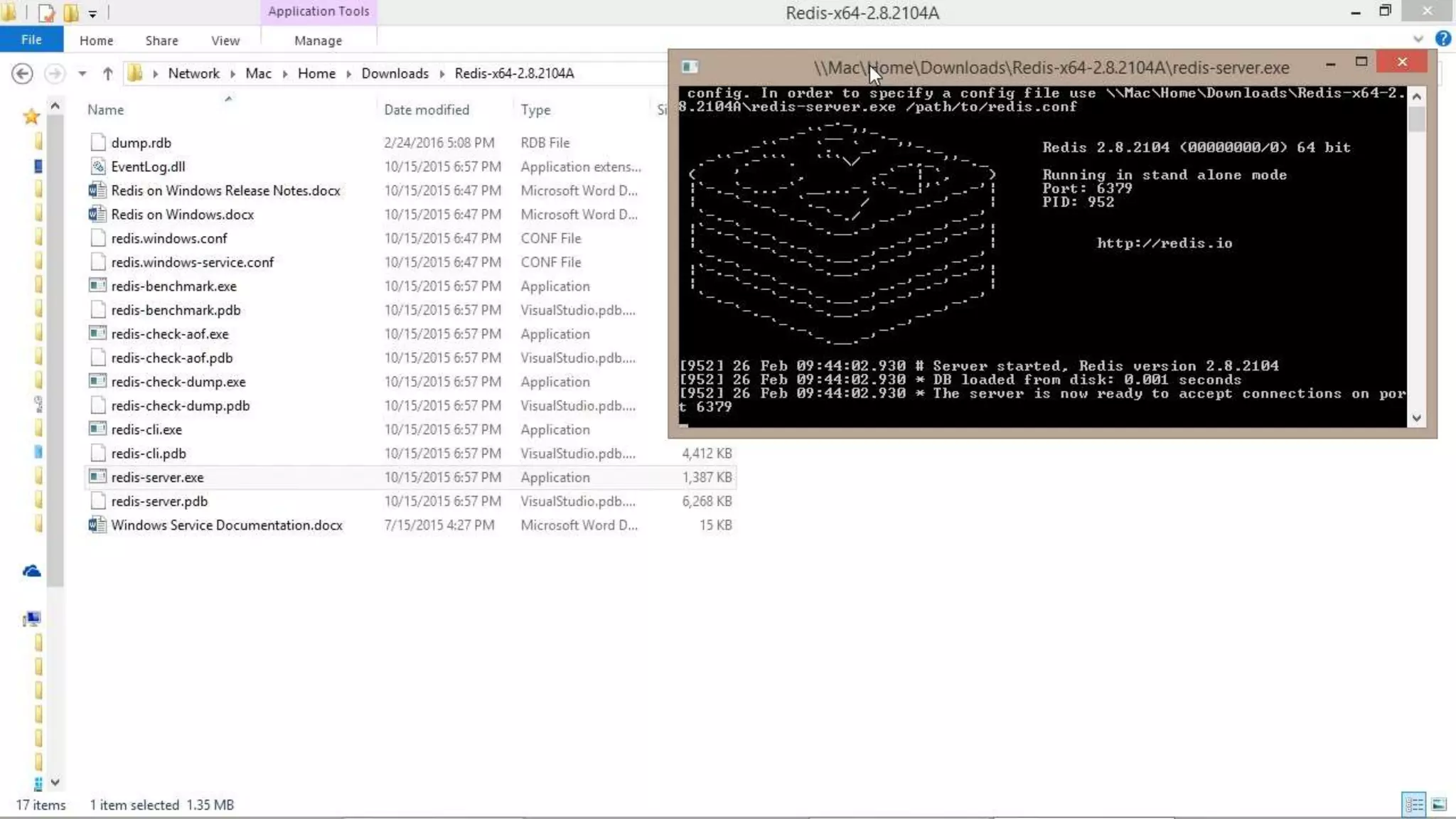
Task: Expand the chevron after Downloads in address bar
Action: [441, 73]
